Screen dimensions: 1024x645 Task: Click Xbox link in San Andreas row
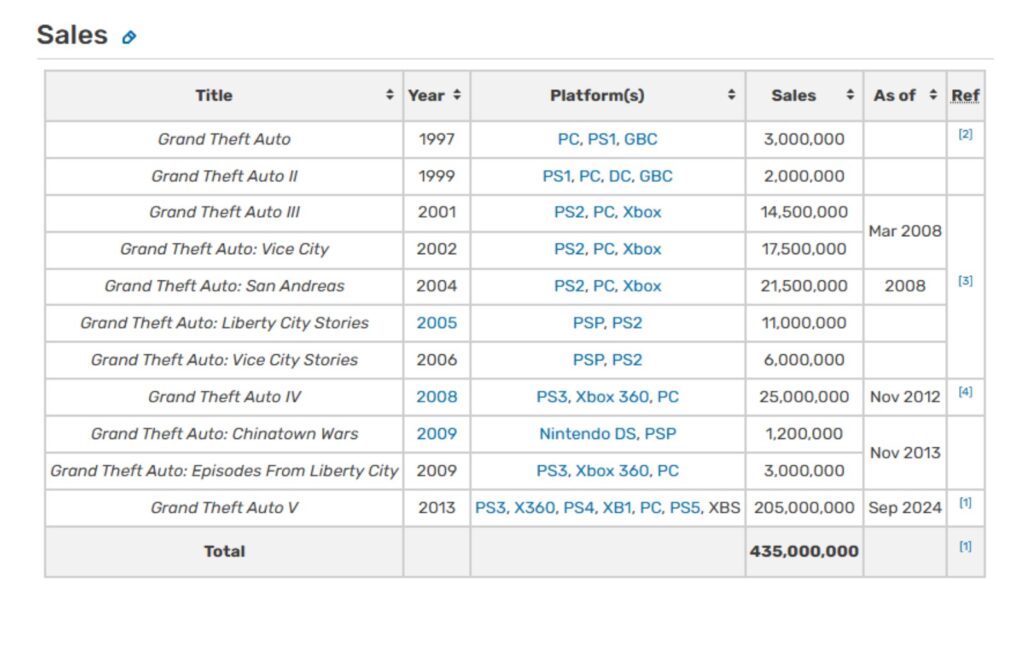[642, 286]
